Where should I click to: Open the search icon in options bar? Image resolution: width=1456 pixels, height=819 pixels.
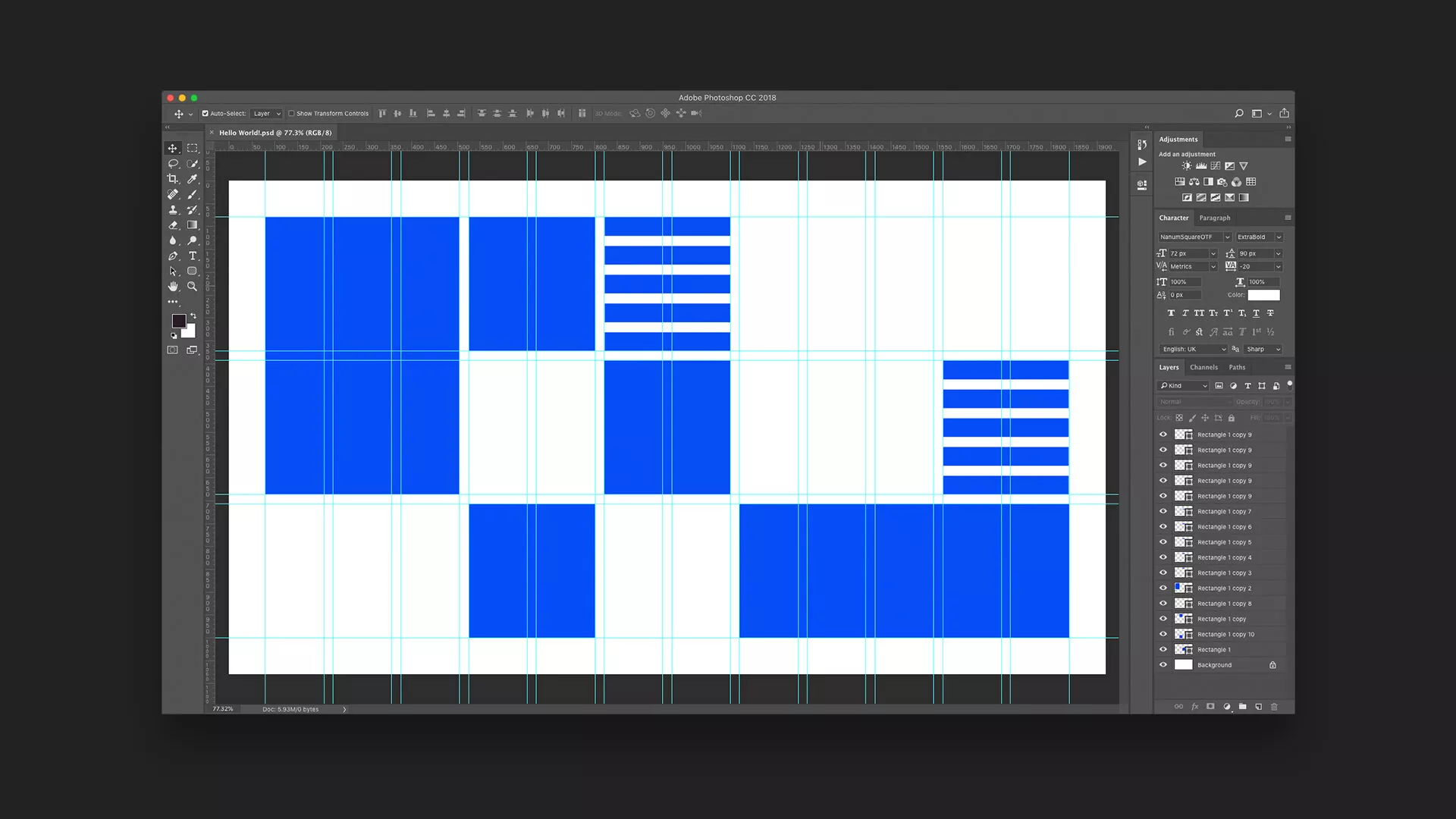click(1239, 114)
